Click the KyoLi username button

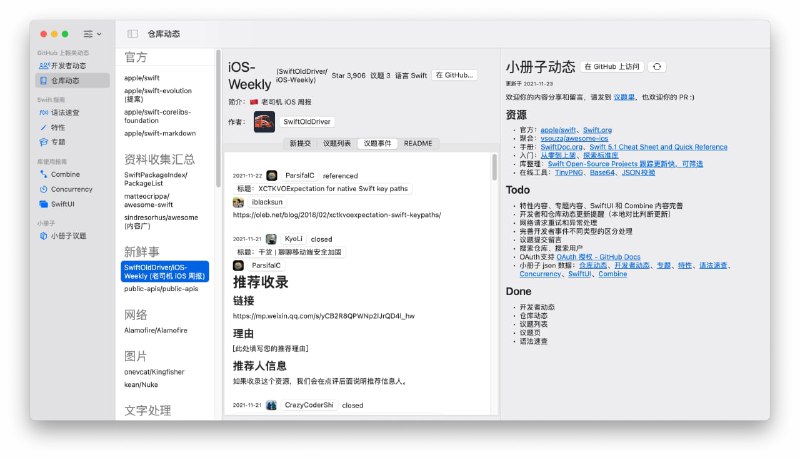(293, 239)
